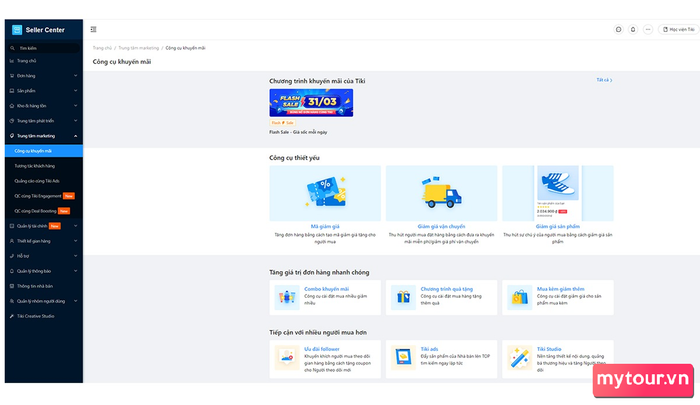700x405 pixels.
Task: Click 'Flash Sale - Giá sốc mỗi ngày' text
Action: (298, 132)
